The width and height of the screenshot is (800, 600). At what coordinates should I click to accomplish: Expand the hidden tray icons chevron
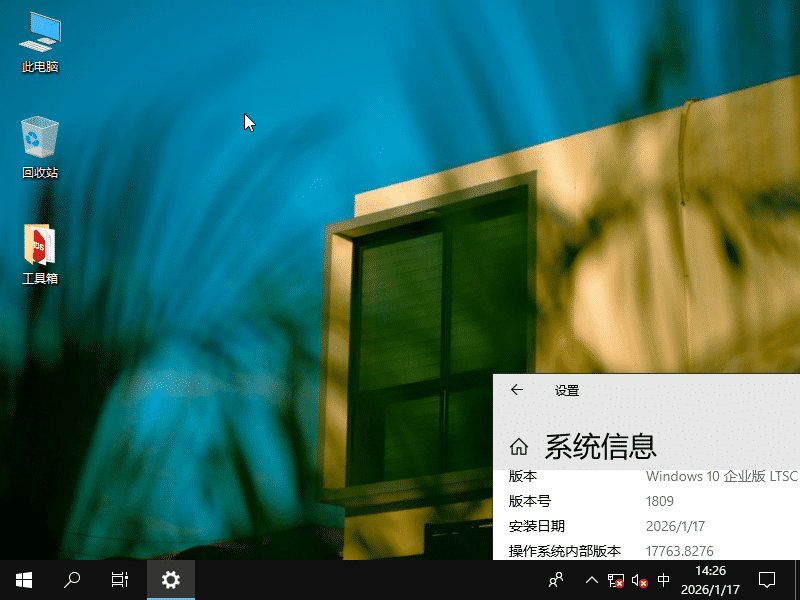pos(591,579)
